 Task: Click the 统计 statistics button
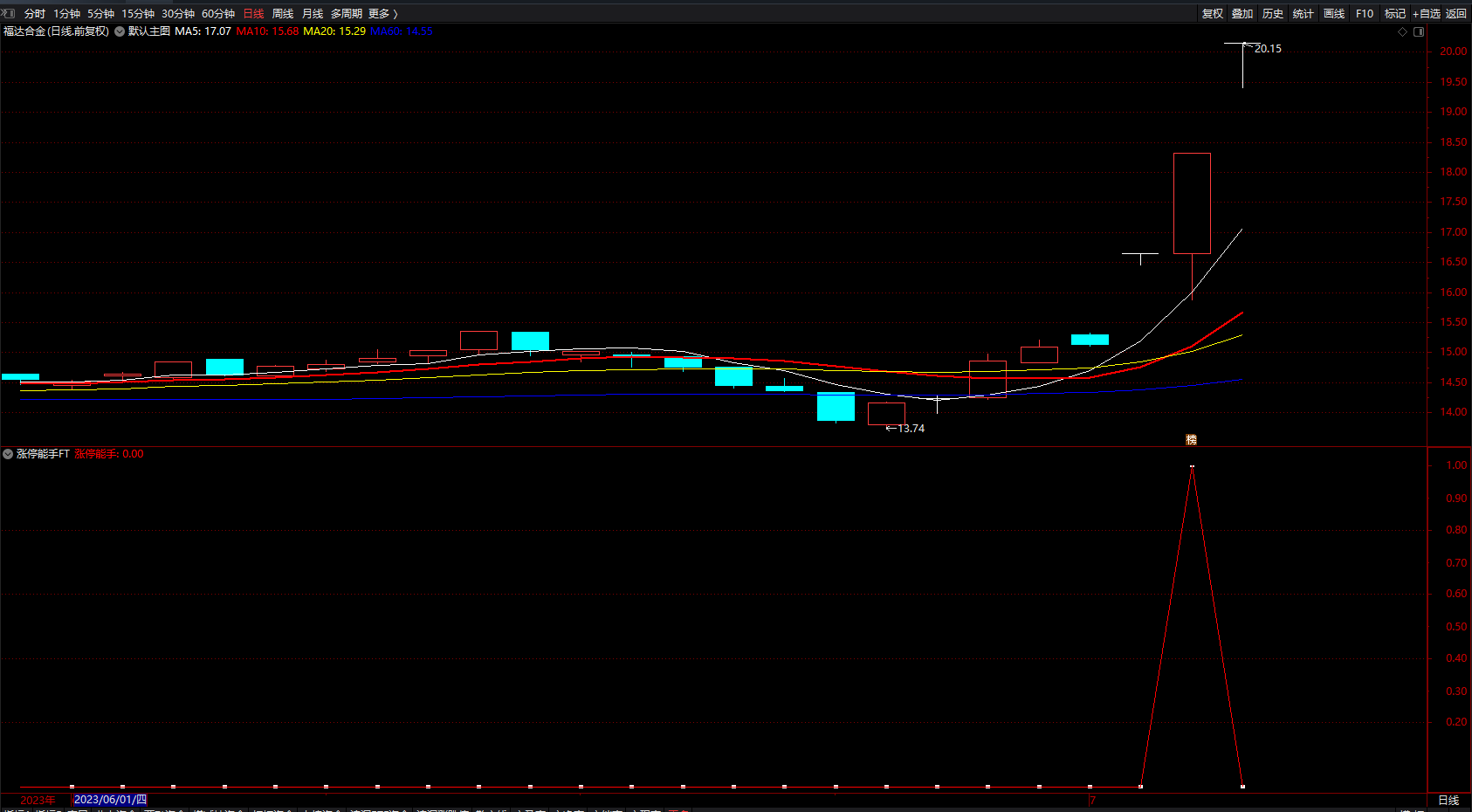pos(1303,13)
